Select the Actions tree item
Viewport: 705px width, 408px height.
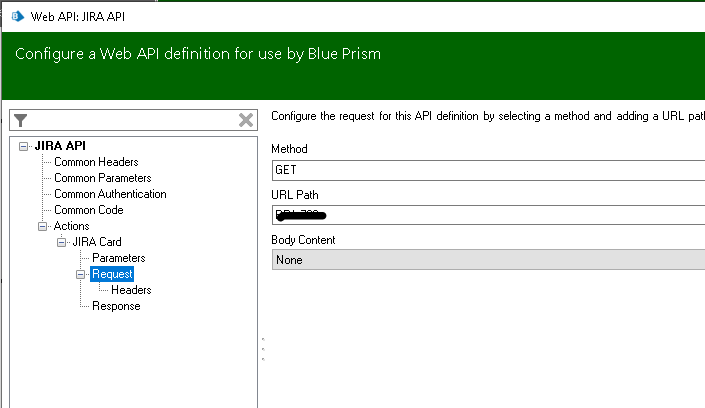pos(71,226)
